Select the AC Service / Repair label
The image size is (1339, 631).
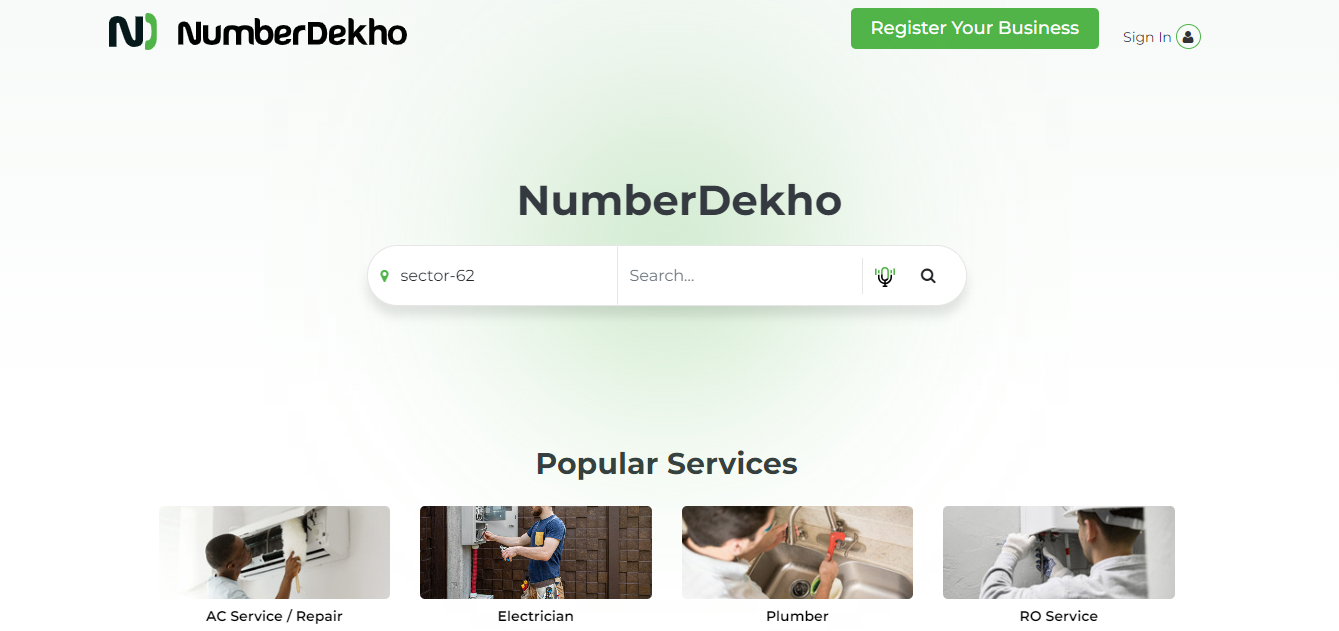[x=274, y=616]
